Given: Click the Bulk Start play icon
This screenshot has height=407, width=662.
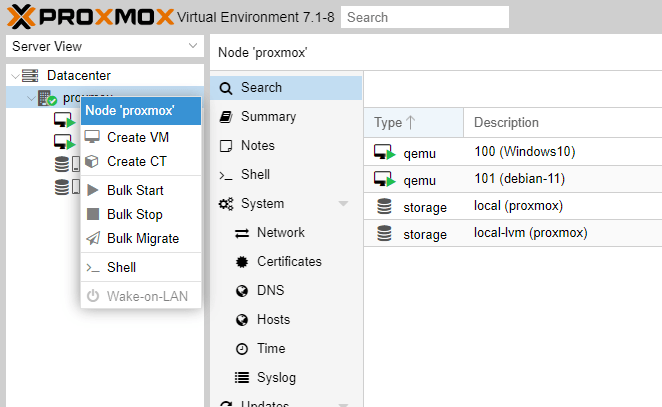Looking at the screenshot, I should click(x=93, y=190).
